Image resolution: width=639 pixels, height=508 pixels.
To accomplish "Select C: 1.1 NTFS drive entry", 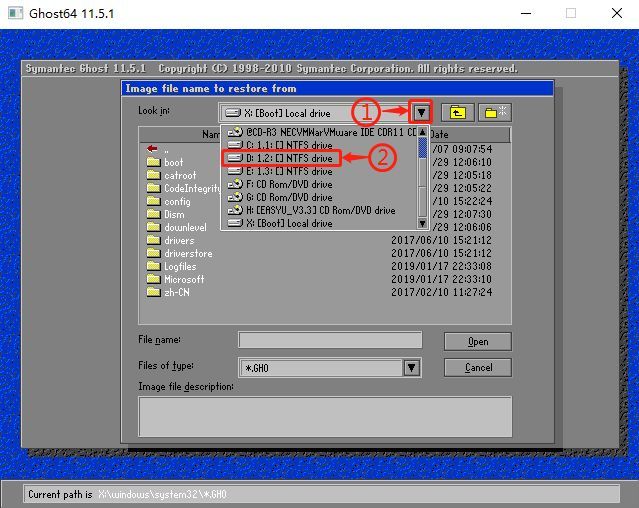I will pos(320,145).
